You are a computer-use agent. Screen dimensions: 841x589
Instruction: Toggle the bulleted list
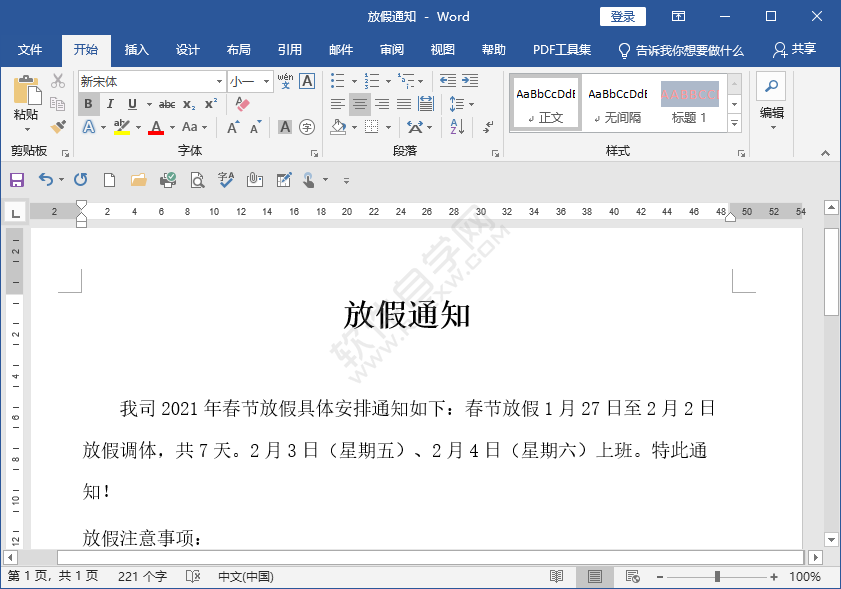pos(337,80)
